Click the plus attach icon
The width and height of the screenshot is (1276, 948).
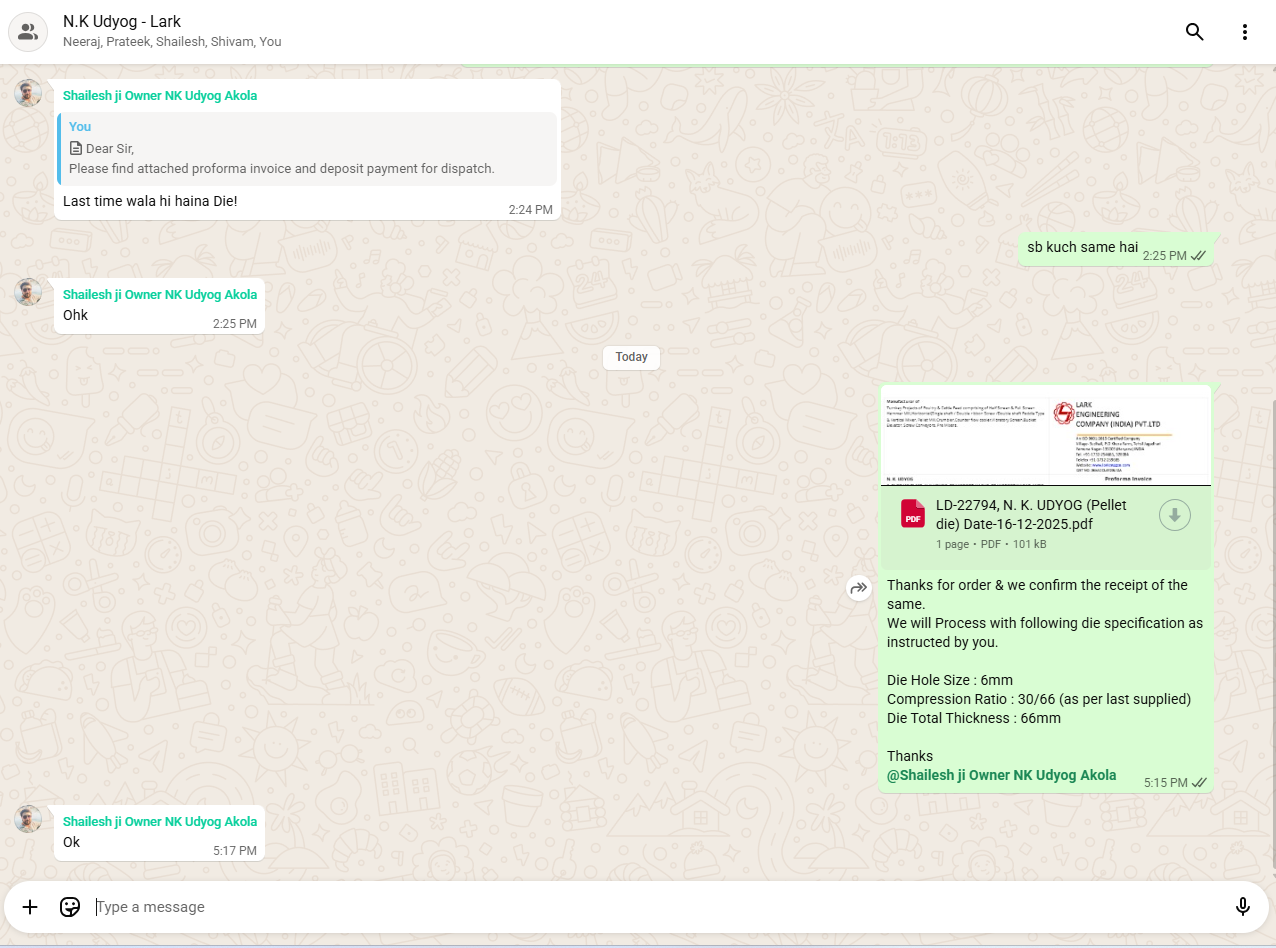click(x=30, y=907)
